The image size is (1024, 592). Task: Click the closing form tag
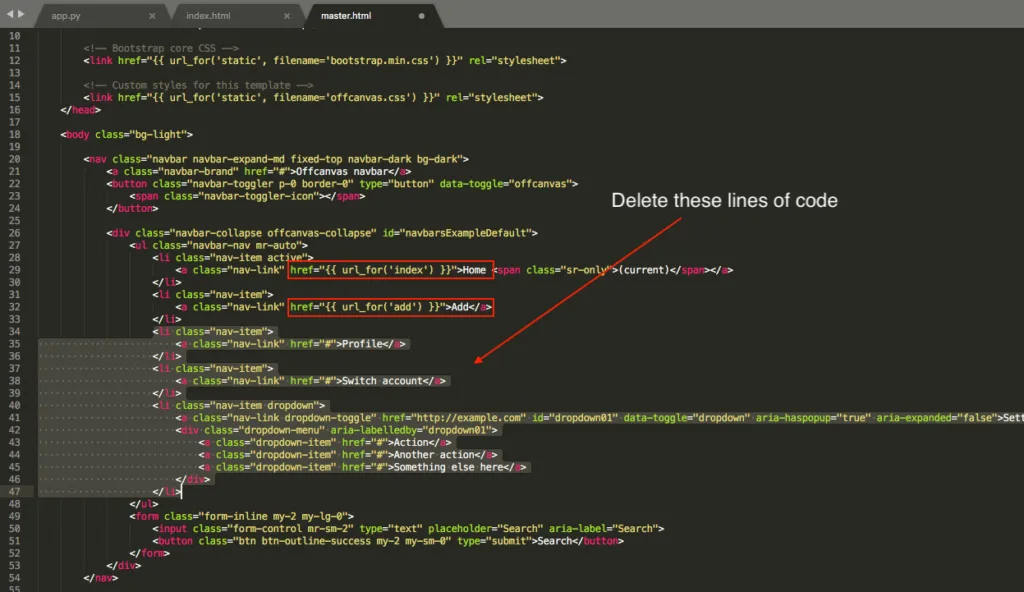(x=150, y=553)
